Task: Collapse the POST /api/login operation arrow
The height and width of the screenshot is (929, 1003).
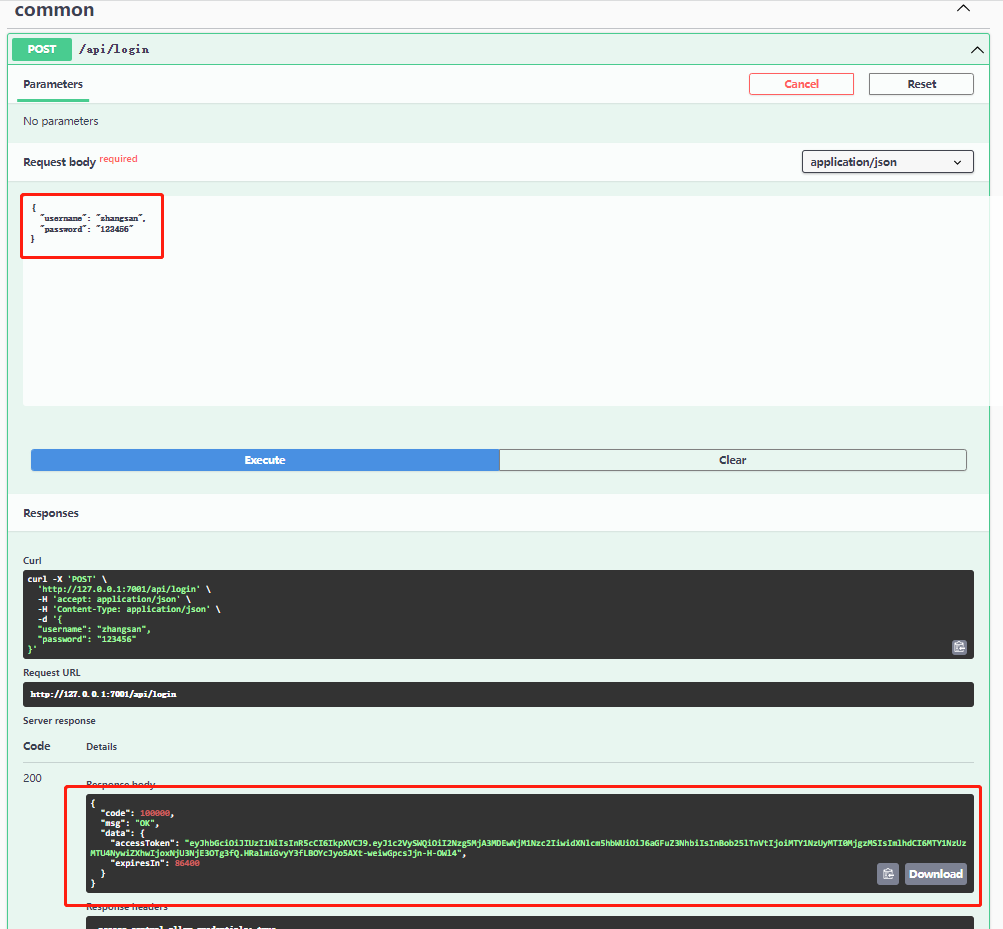Action: coord(977,50)
